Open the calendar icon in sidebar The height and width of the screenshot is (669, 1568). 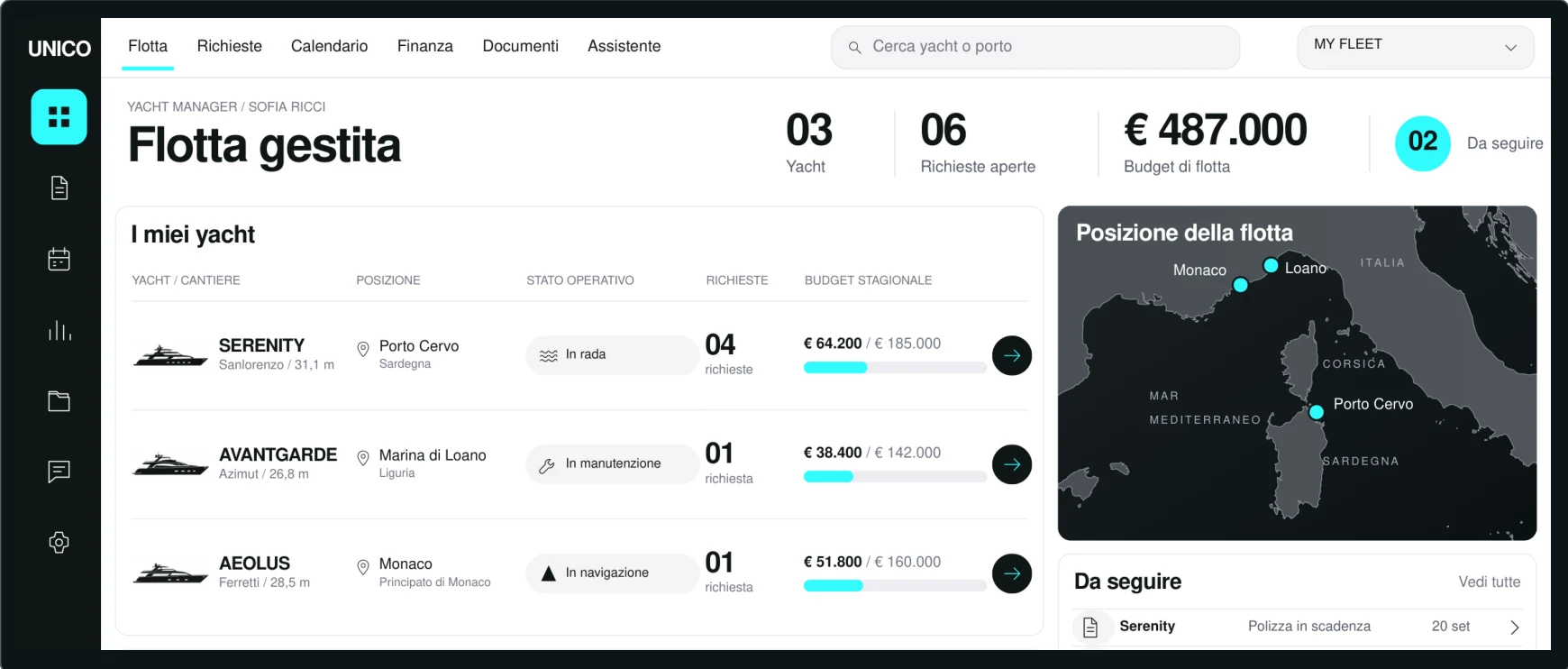tap(59, 259)
